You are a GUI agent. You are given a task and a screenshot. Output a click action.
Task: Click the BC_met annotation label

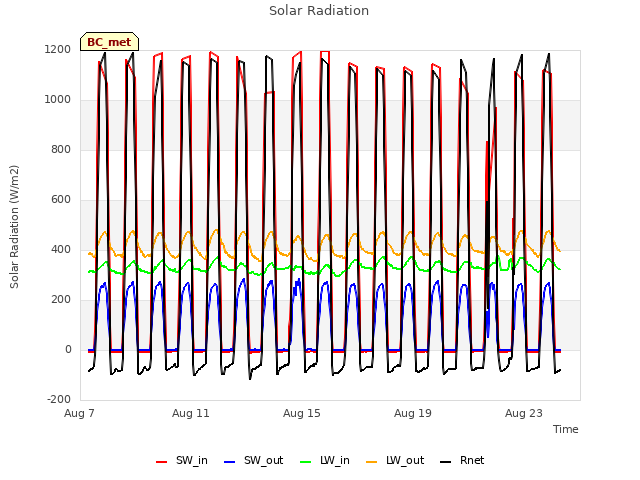click(x=109, y=42)
